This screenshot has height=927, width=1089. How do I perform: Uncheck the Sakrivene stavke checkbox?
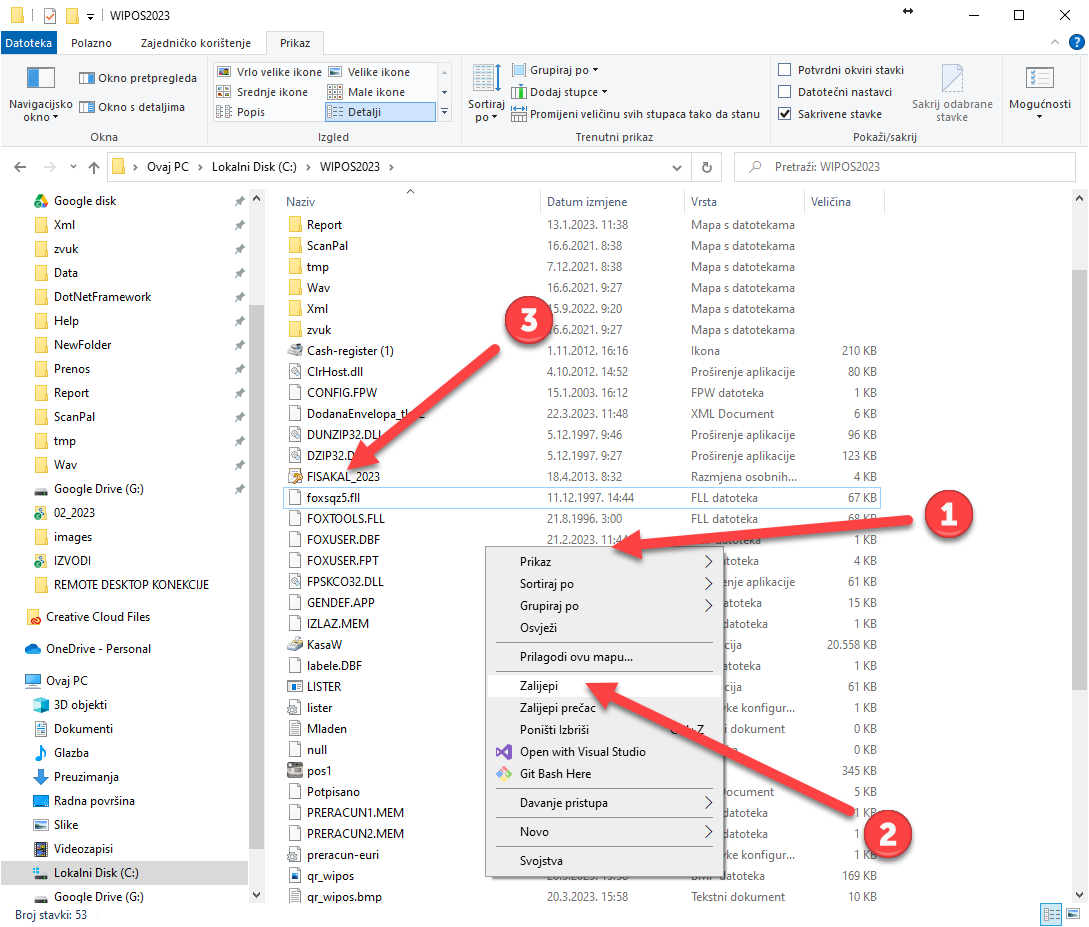(785, 114)
